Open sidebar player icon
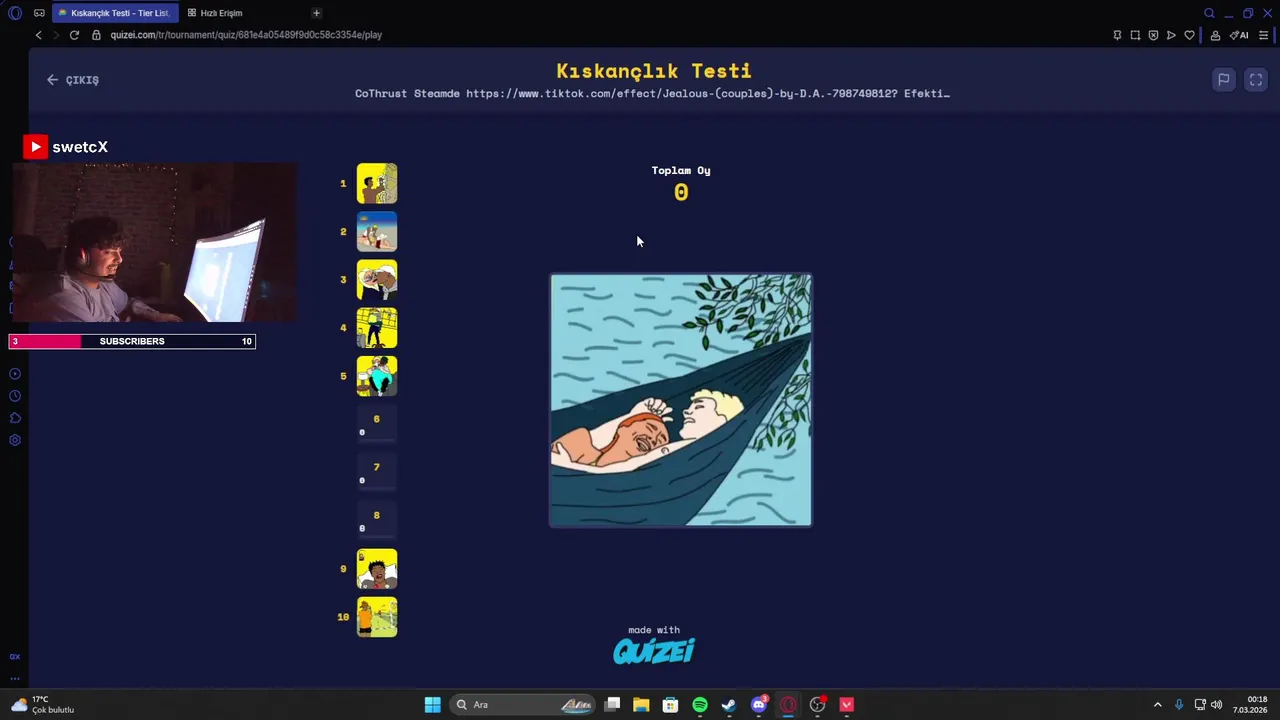 15,374
